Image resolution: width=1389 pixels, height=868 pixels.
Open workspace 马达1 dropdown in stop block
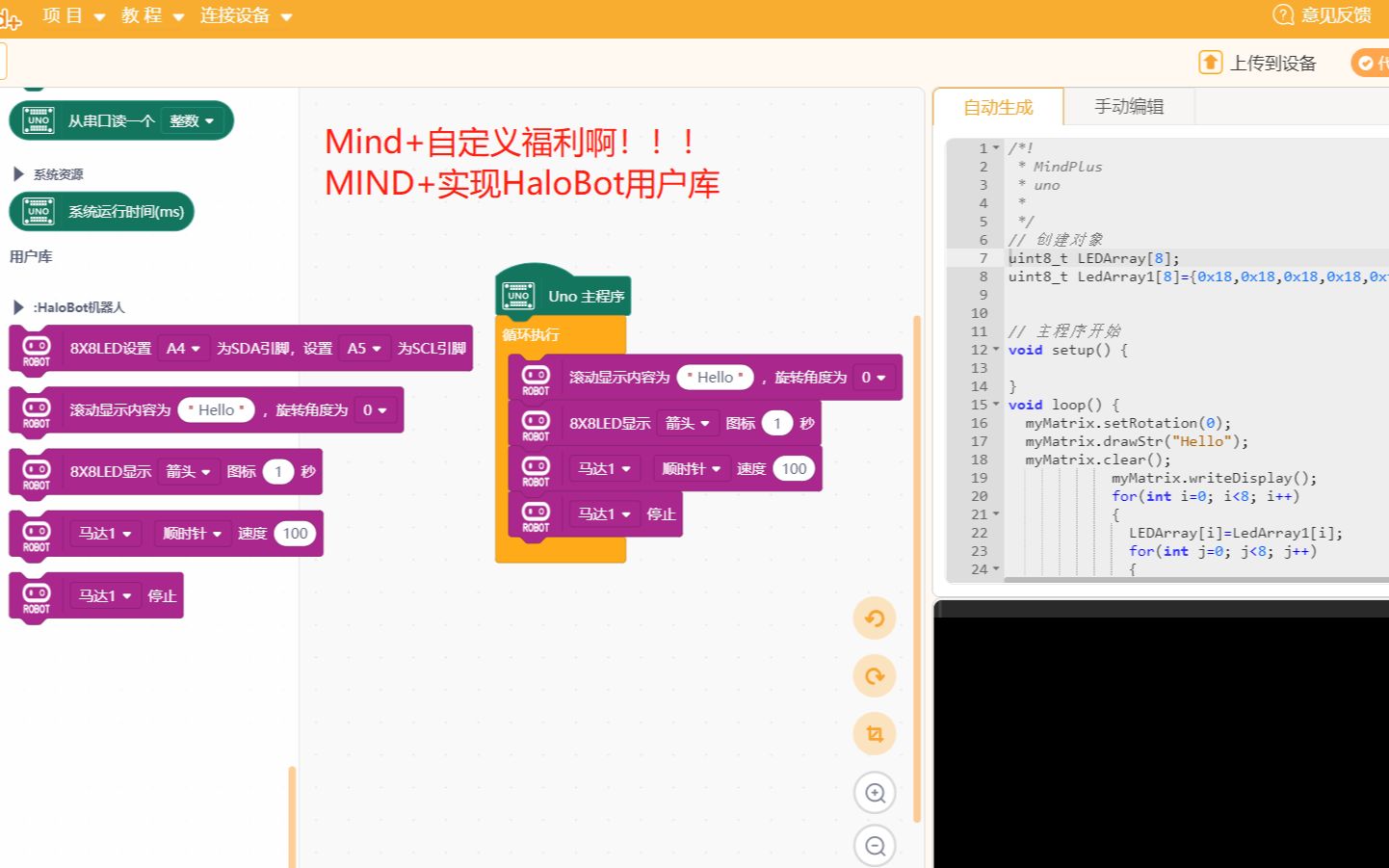point(604,513)
